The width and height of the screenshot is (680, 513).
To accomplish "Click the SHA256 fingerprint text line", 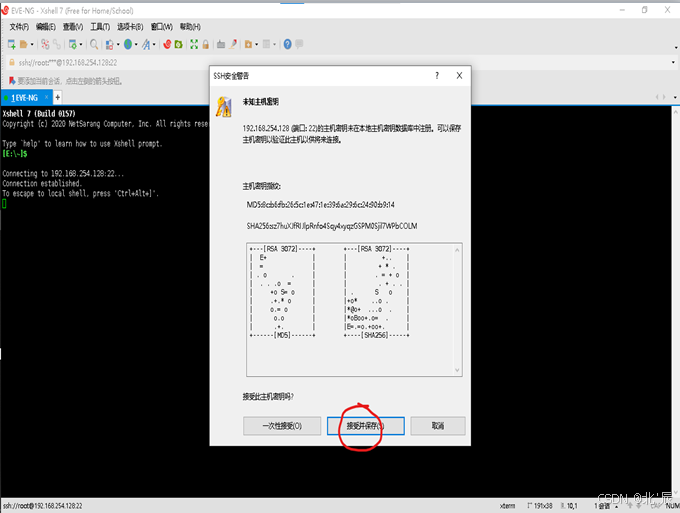I will pos(332,226).
